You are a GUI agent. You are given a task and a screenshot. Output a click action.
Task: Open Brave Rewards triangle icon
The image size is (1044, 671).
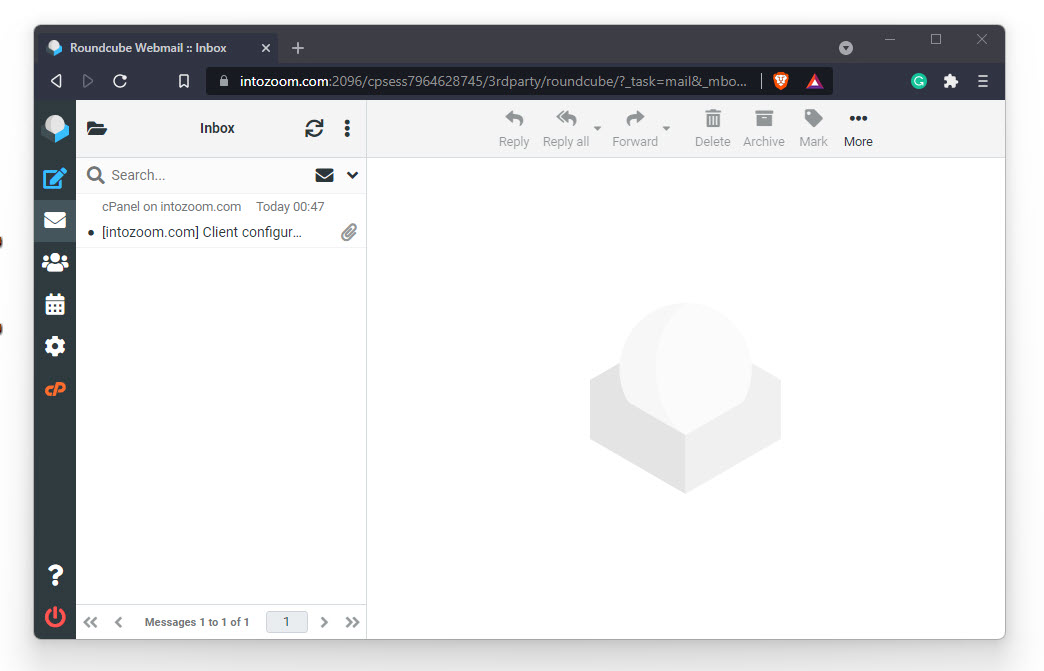(x=814, y=81)
